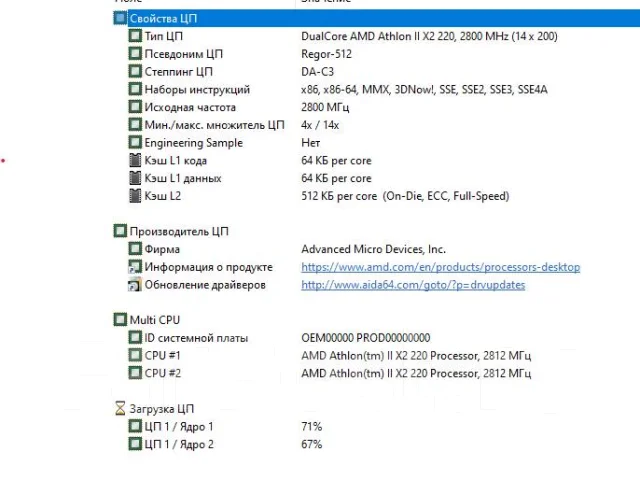Open the aida64.com driver updates link
The height and width of the screenshot is (494, 640).
413,285
